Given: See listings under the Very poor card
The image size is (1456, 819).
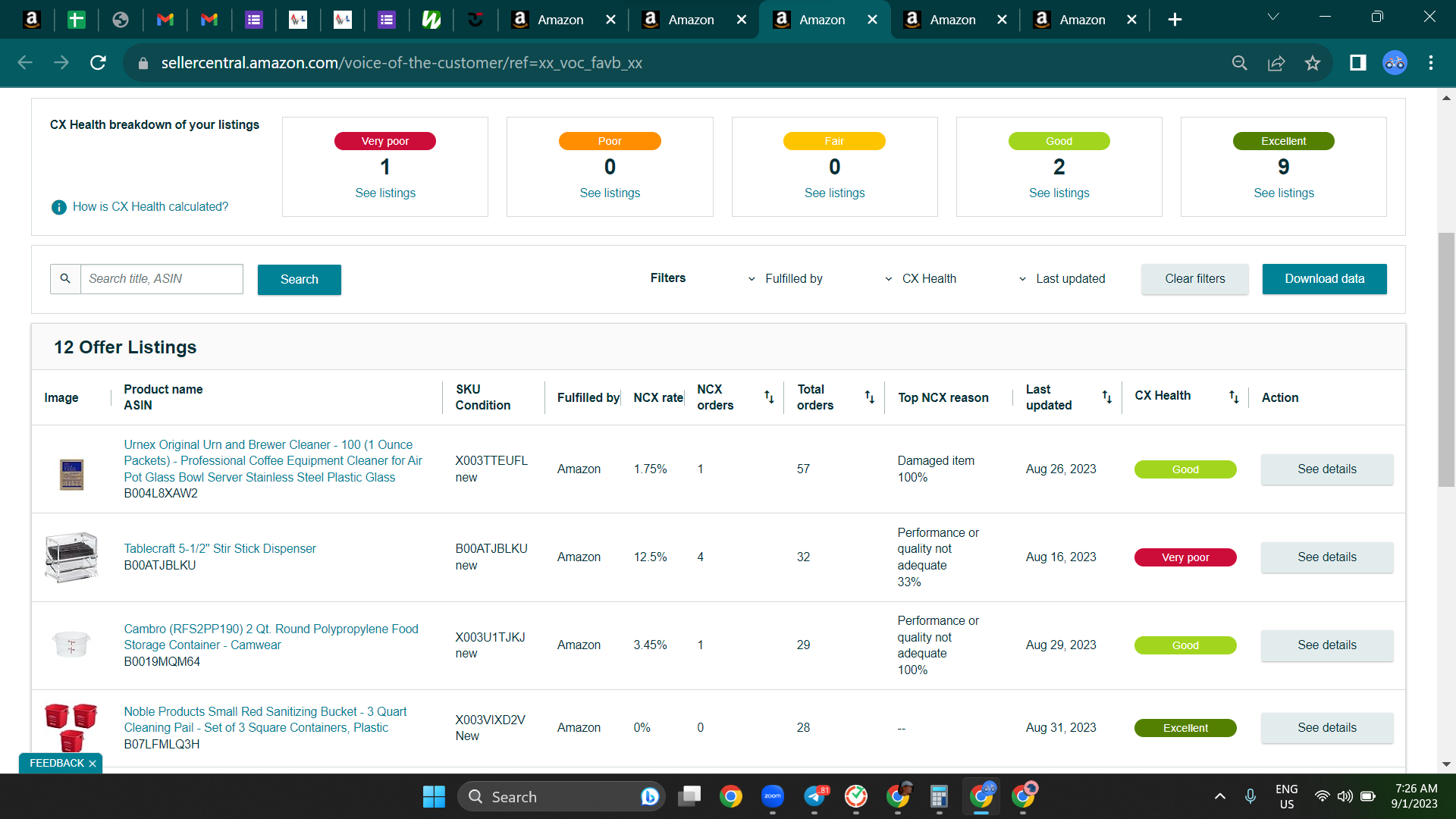Looking at the screenshot, I should [385, 193].
